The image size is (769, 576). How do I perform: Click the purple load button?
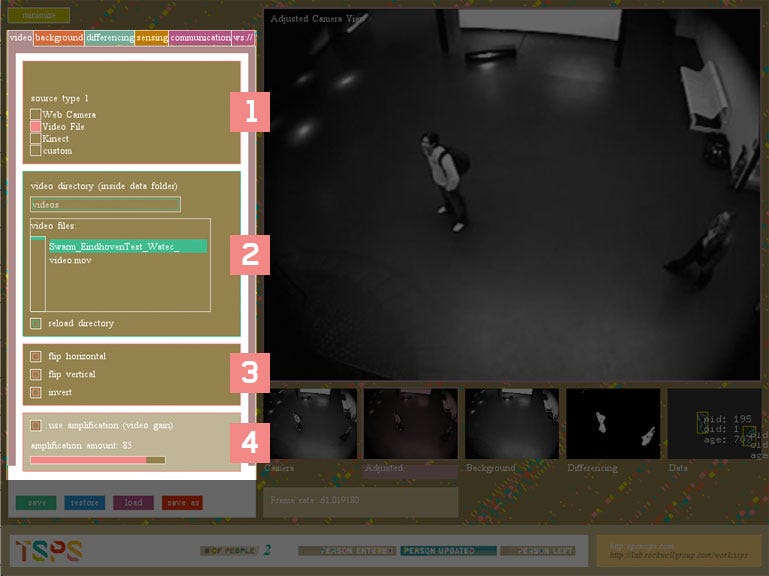(133, 503)
